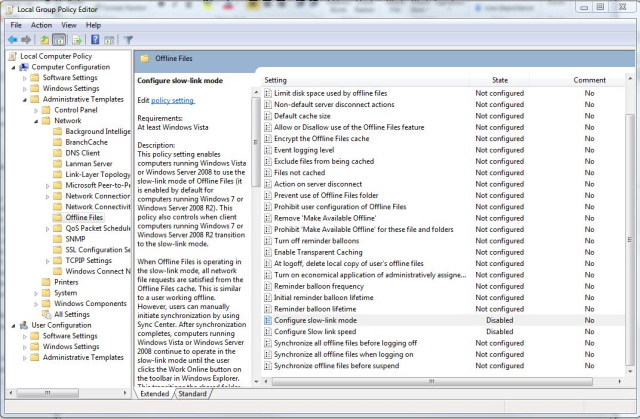Expand the User Configuration Software Settings node

tap(24, 336)
